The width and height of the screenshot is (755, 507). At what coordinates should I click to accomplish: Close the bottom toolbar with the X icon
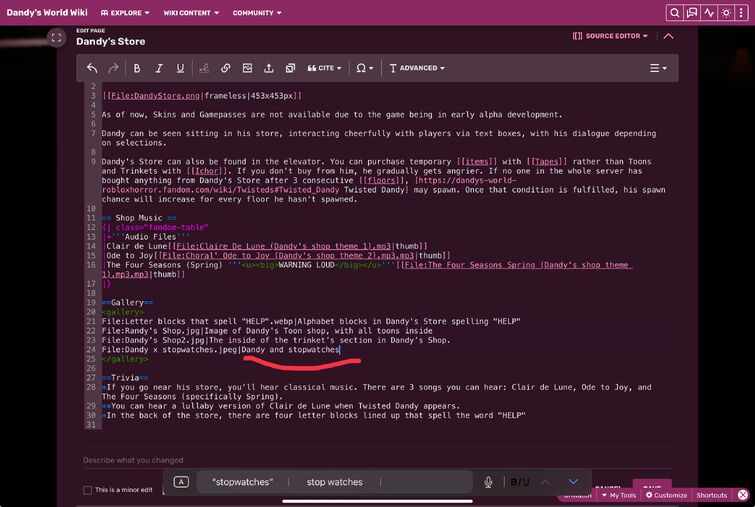(743, 494)
